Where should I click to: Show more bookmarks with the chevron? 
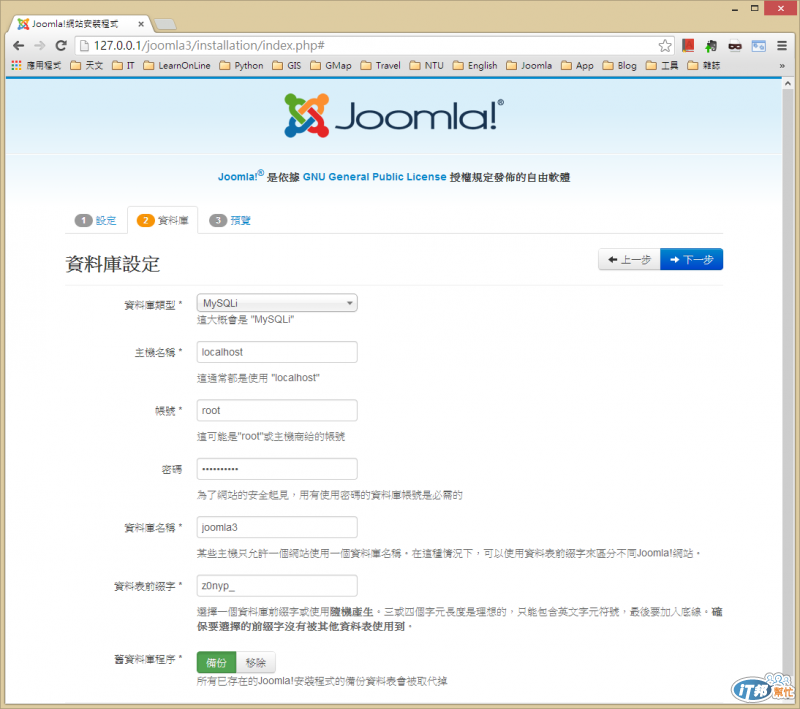(782, 66)
